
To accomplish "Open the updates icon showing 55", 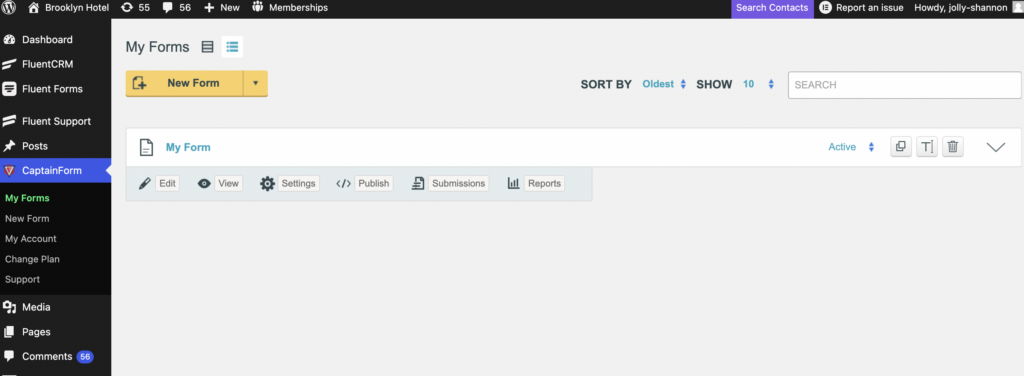I will pyautogui.click(x=135, y=8).
